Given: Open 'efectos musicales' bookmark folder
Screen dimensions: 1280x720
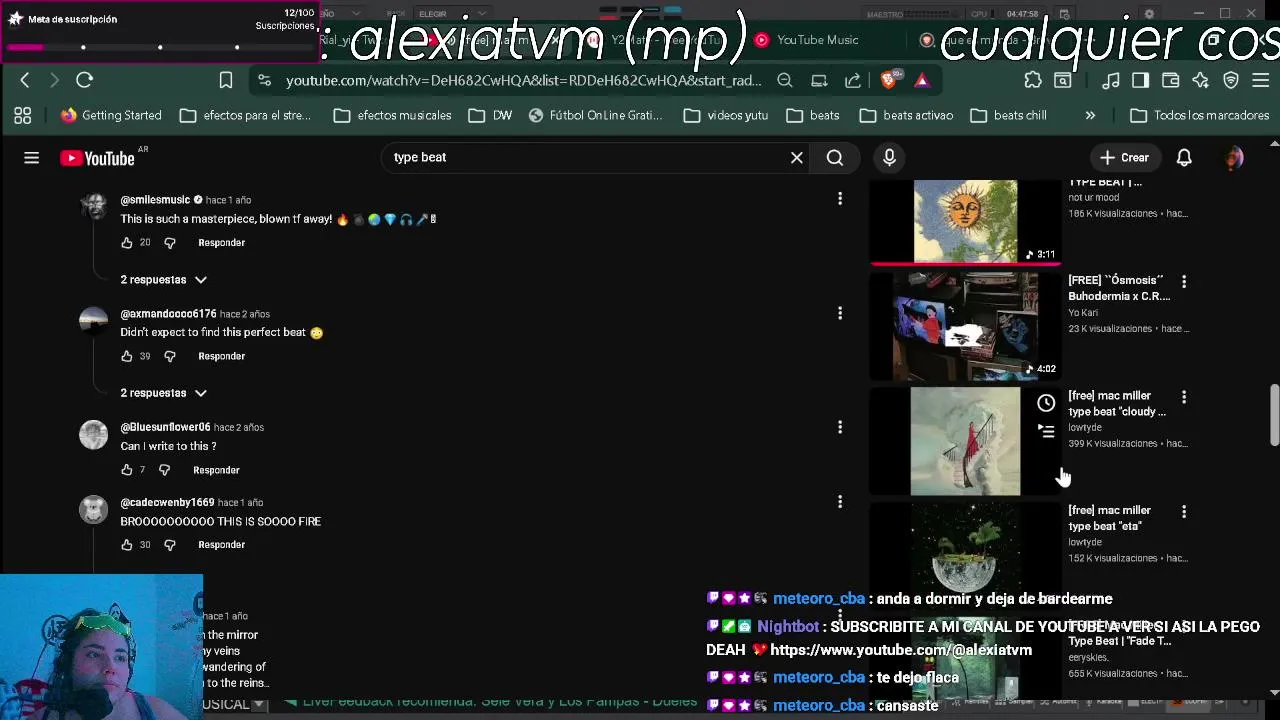Looking at the screenshot, I should click(393, 115).
